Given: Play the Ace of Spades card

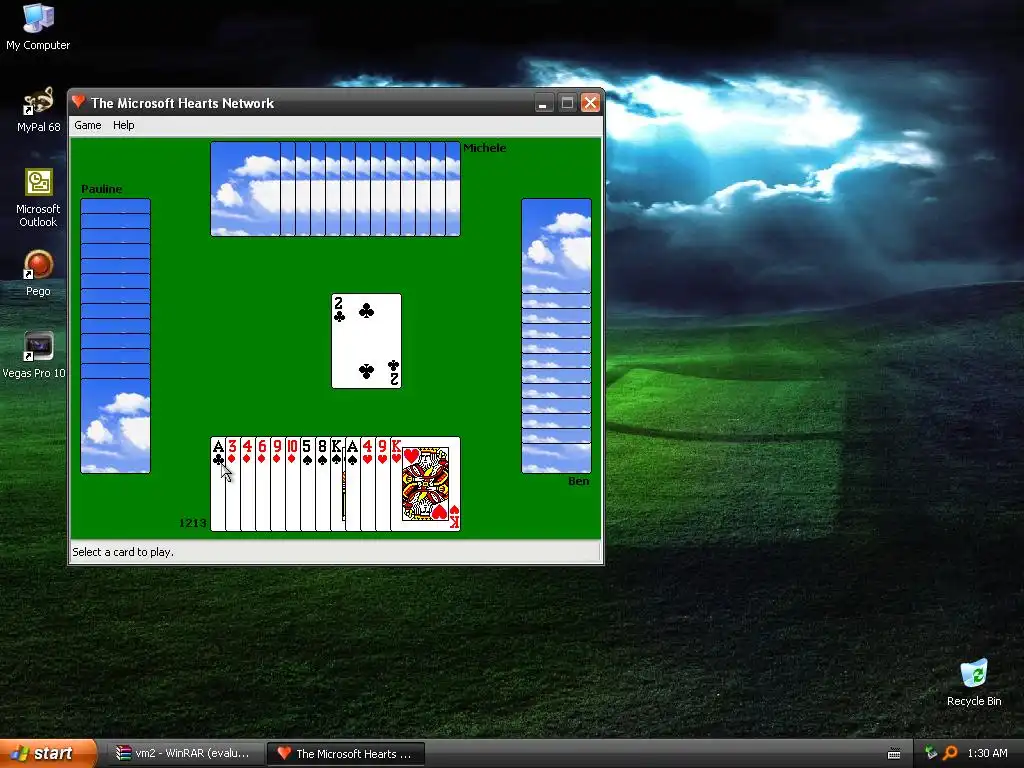Looking at the screenshot, I should (353, 484).
